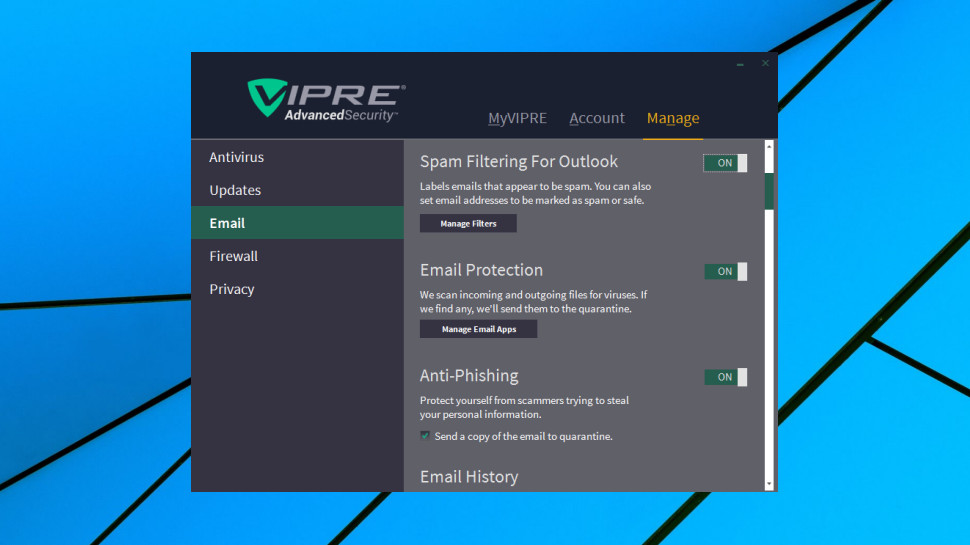Close the VIPRE window

coord(765,63)
